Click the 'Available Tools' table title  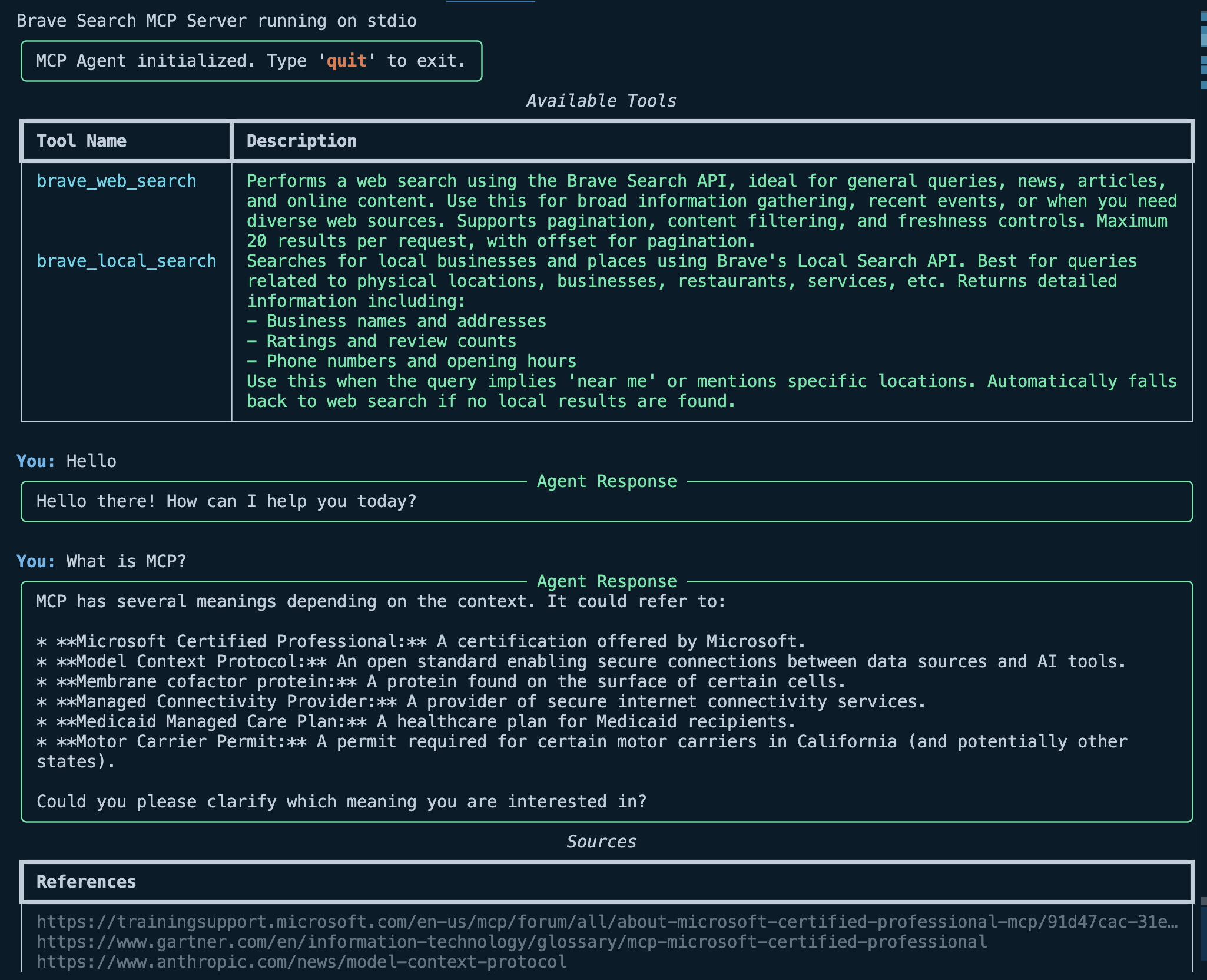pyautogui.click(x=601, y=101)
